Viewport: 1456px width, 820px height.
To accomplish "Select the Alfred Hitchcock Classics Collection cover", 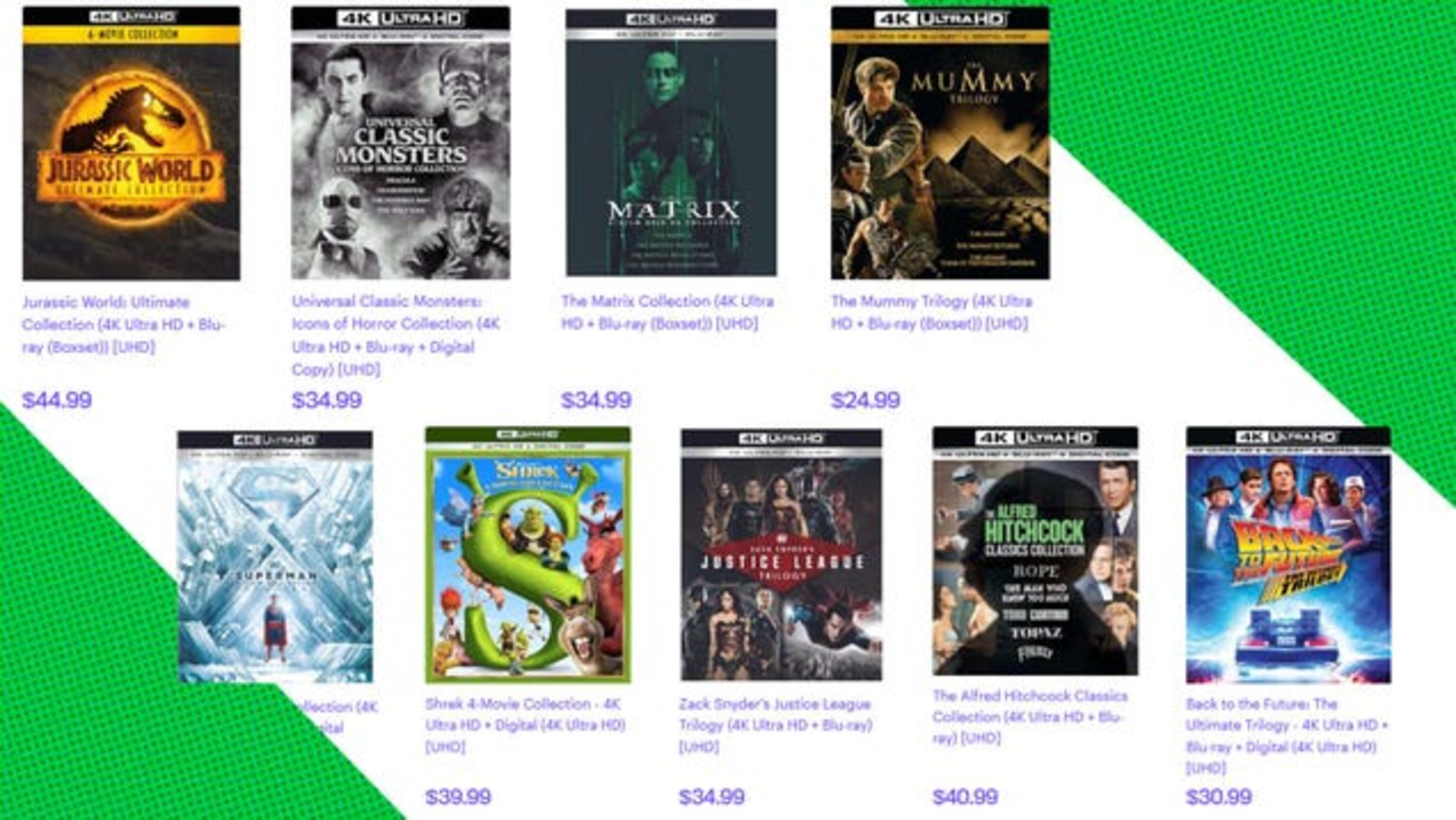I will pyautogui.click(x=1035, y=551).
